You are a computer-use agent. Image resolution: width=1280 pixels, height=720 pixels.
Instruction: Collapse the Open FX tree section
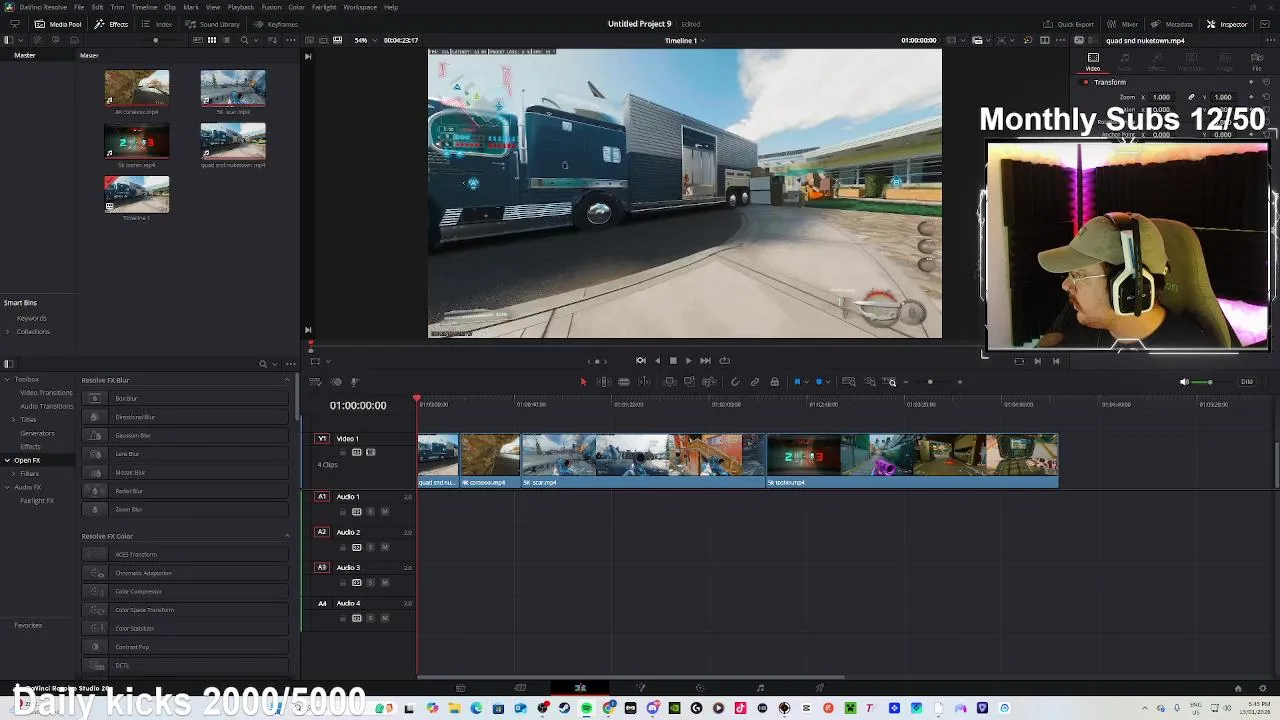point(7,460)
